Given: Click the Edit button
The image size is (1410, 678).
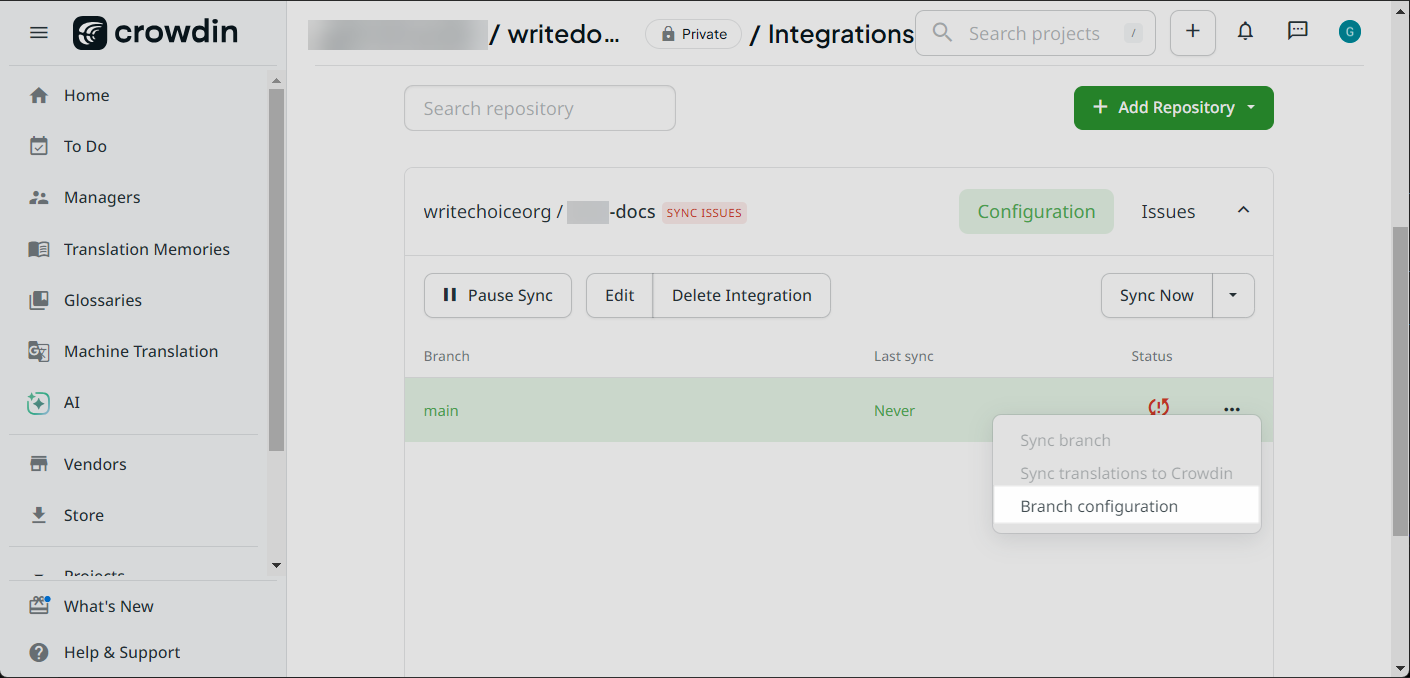Looking at the screenshot, I should 619,296.
